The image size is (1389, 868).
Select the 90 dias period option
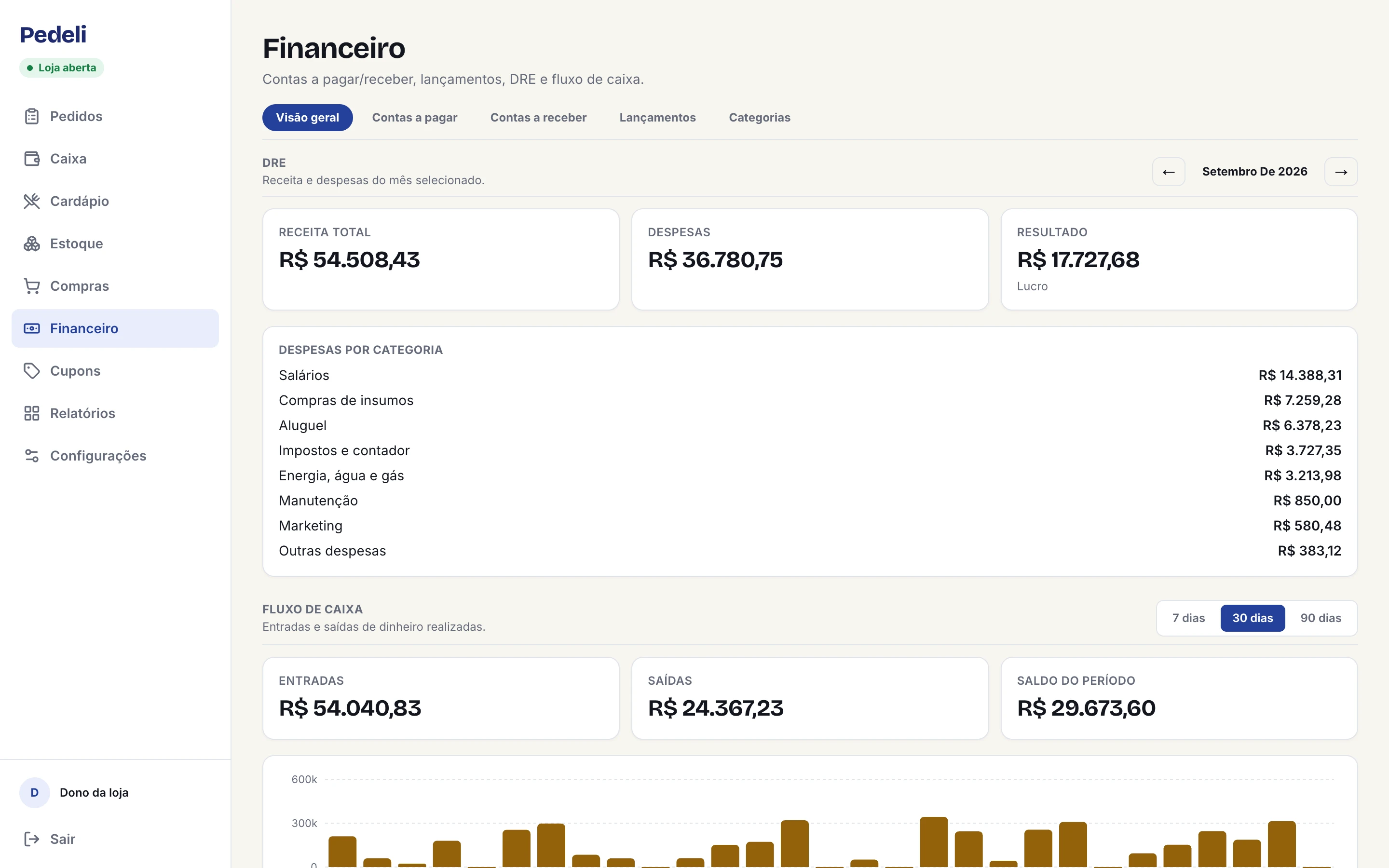(x=1321, y=618)
